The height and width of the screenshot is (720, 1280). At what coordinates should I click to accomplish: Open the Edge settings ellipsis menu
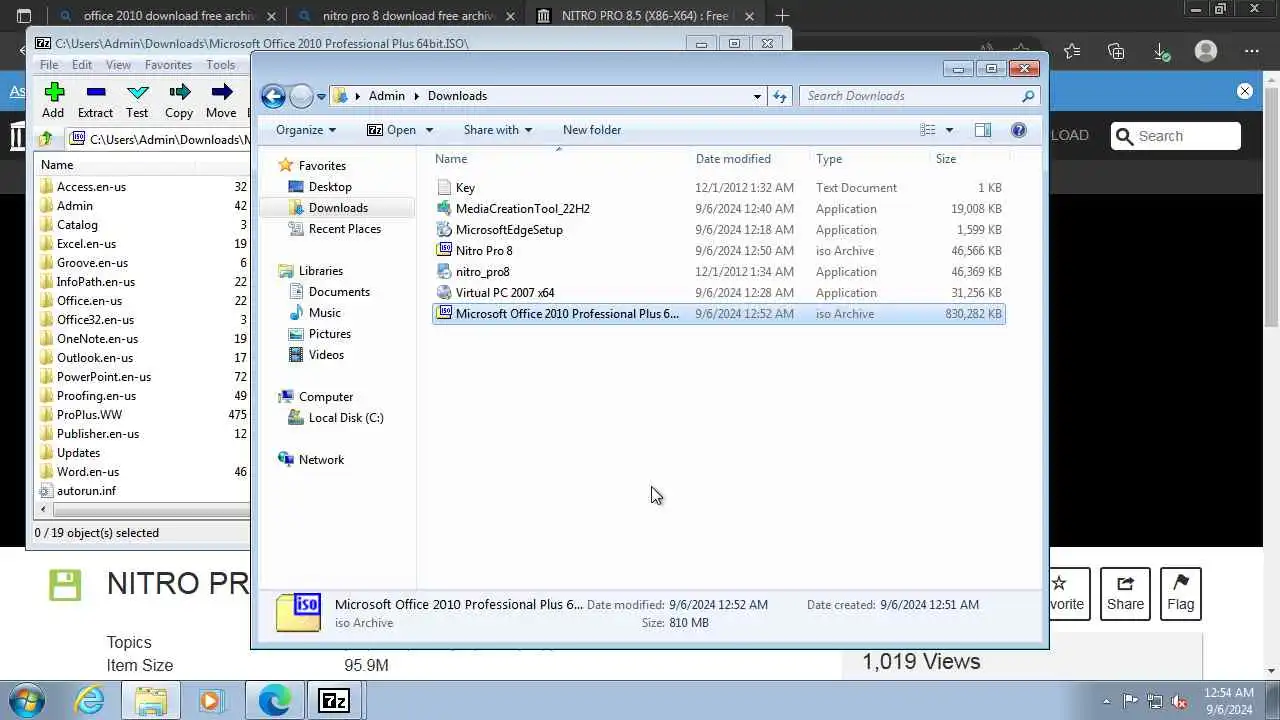pos(1251,51)
